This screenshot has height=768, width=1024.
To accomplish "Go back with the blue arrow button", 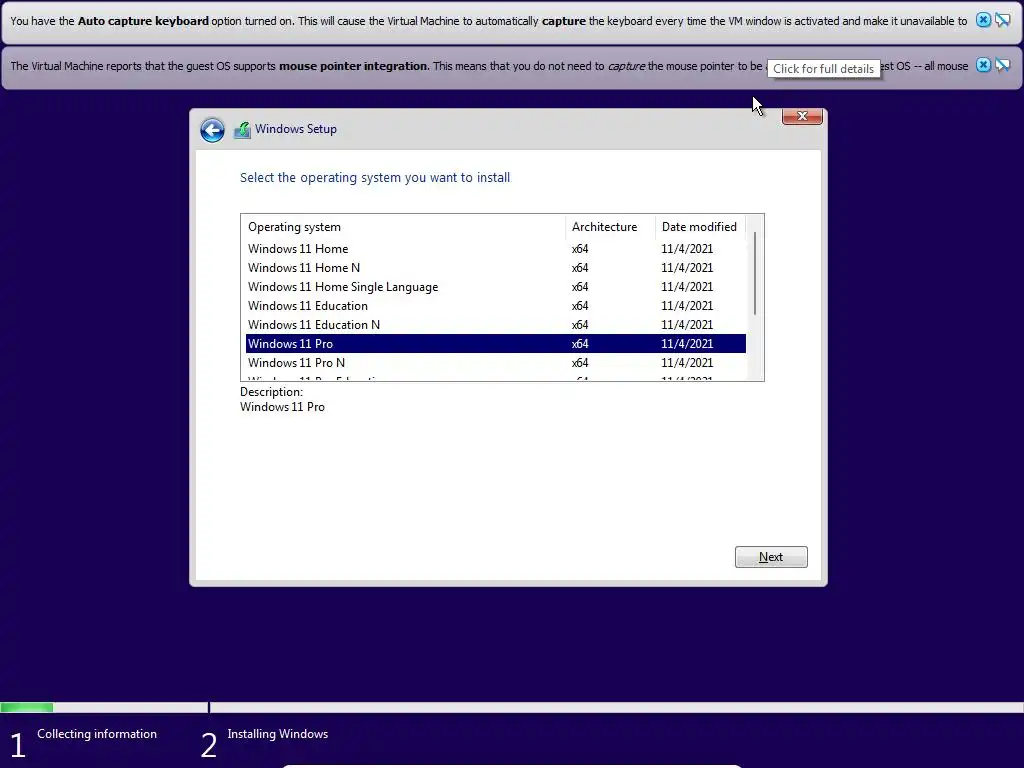I will click(212, 129).
